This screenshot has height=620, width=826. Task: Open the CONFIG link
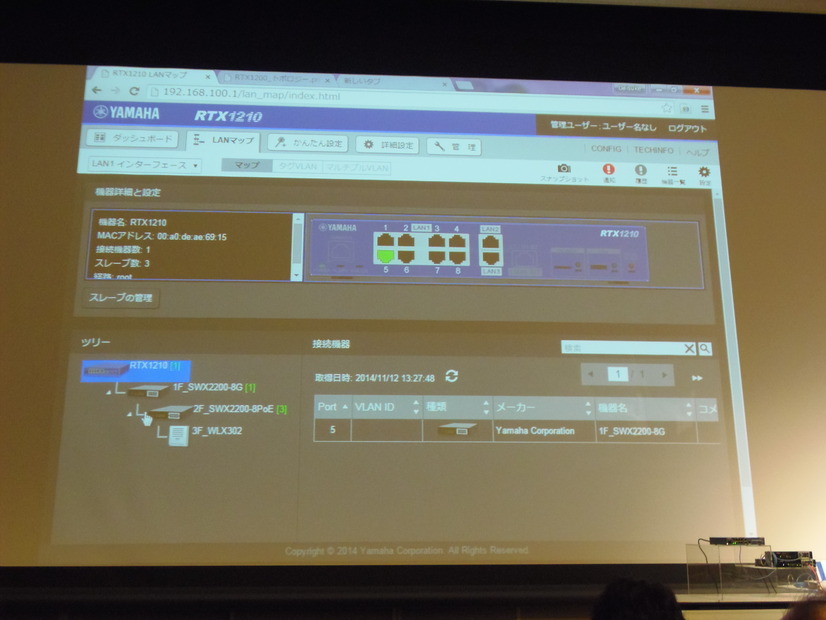[606, 149]
